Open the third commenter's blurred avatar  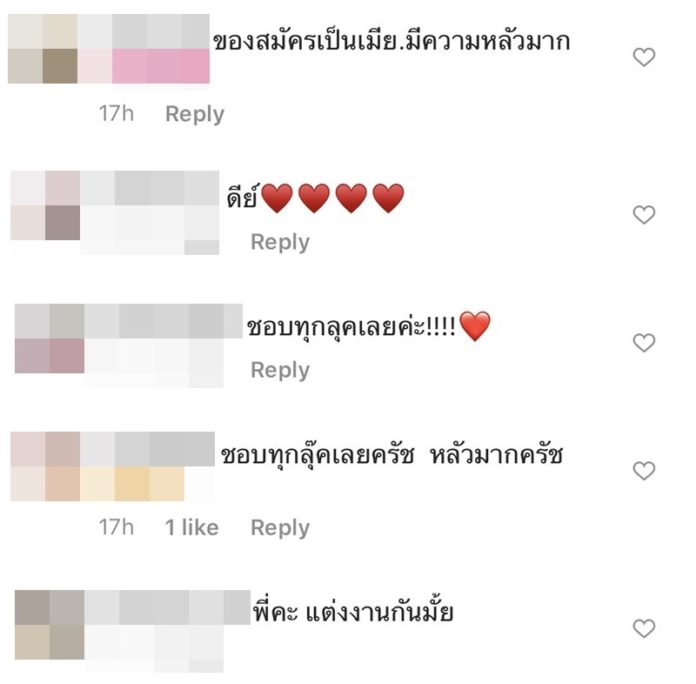pos(49,339)
